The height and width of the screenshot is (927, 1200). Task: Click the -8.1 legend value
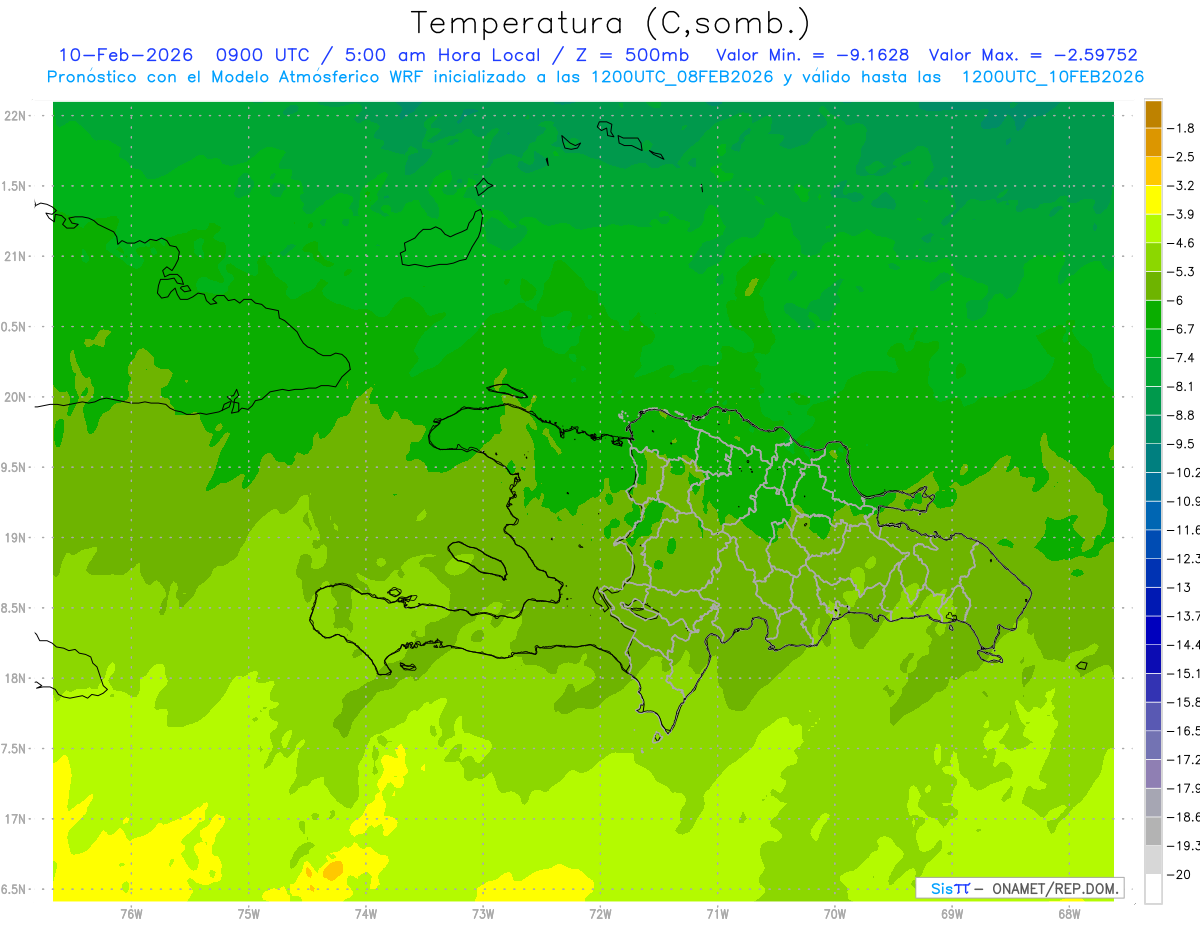coord(1181,386)
